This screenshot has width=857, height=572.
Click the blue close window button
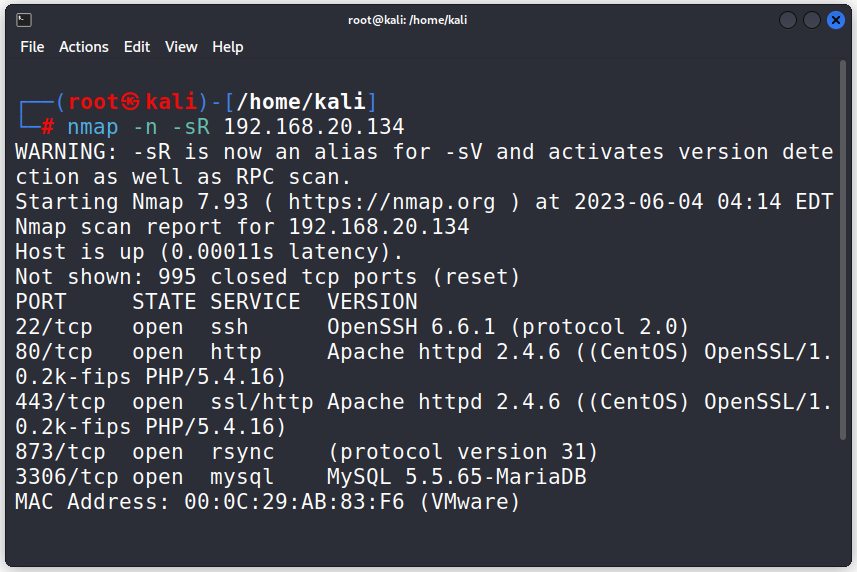[x=836, y=20]
